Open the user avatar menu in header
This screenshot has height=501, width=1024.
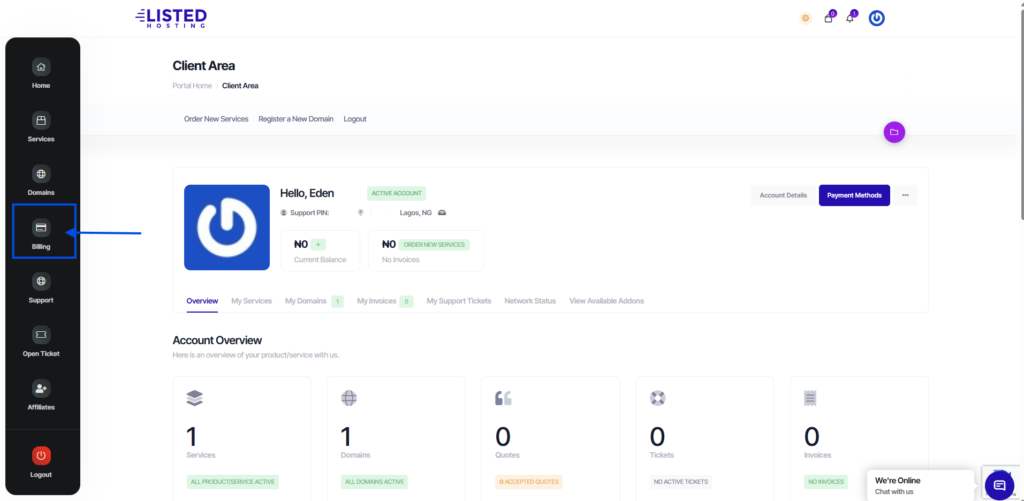coord(876,18)
